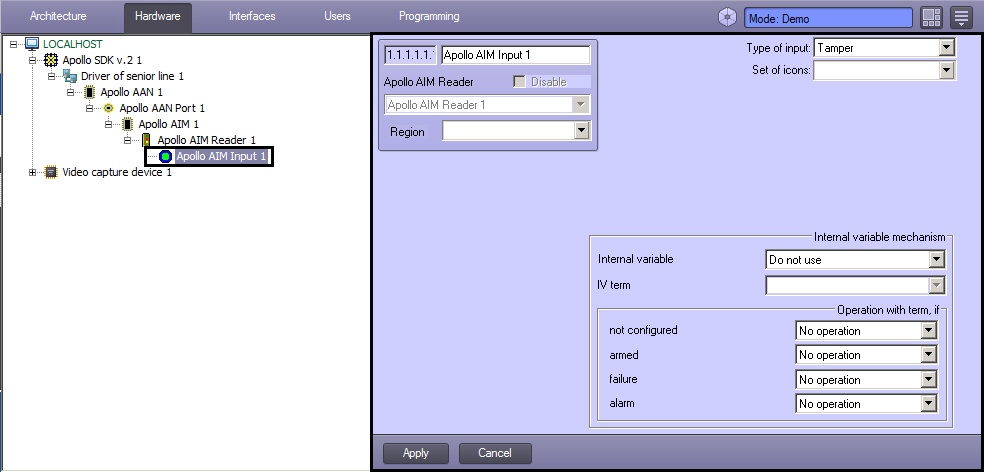The image size is (984, 472).
Task: Switch to the Hardware tab
Action: pos(158,17)
